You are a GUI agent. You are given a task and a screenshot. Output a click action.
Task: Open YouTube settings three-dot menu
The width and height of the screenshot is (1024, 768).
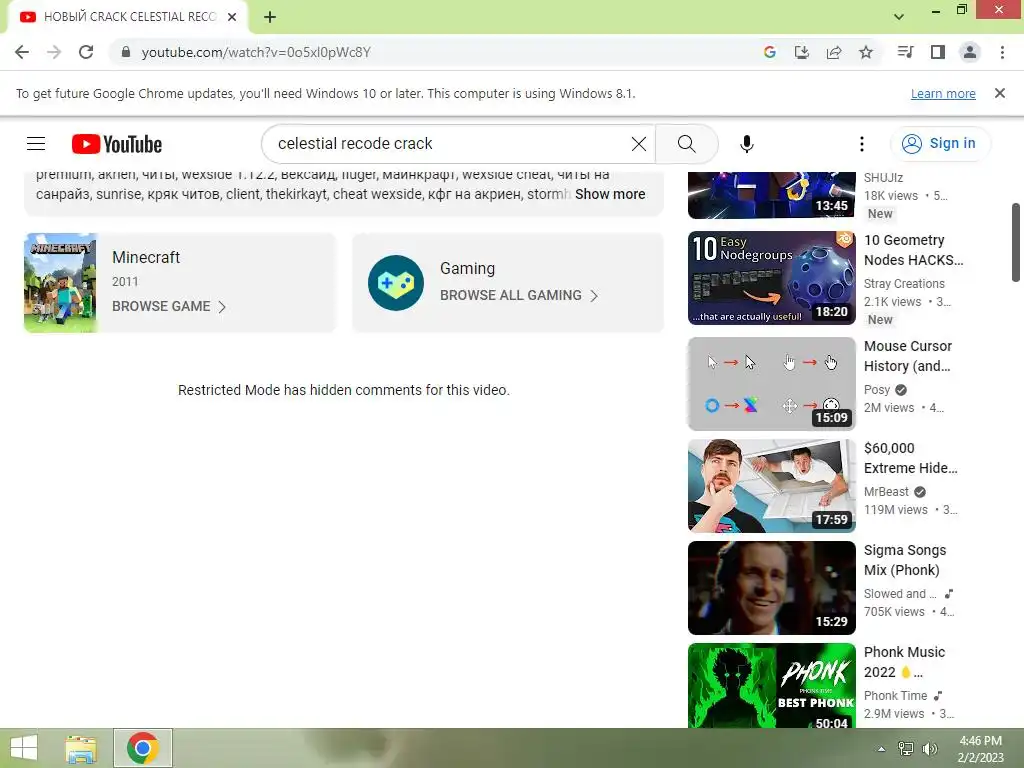[862, 144]
